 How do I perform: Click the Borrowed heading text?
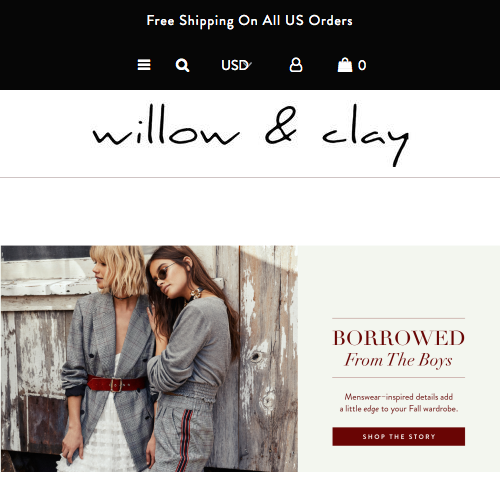tap(399, 338)
